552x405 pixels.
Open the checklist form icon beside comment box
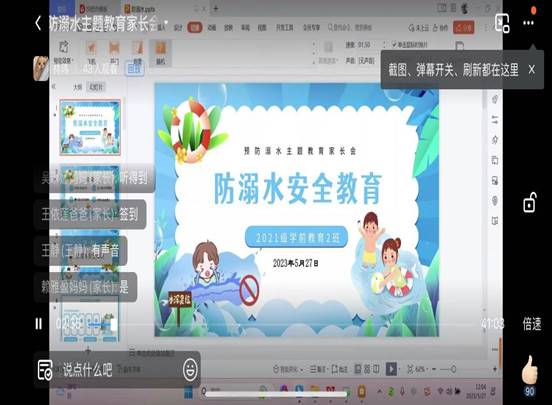(45, 370)
